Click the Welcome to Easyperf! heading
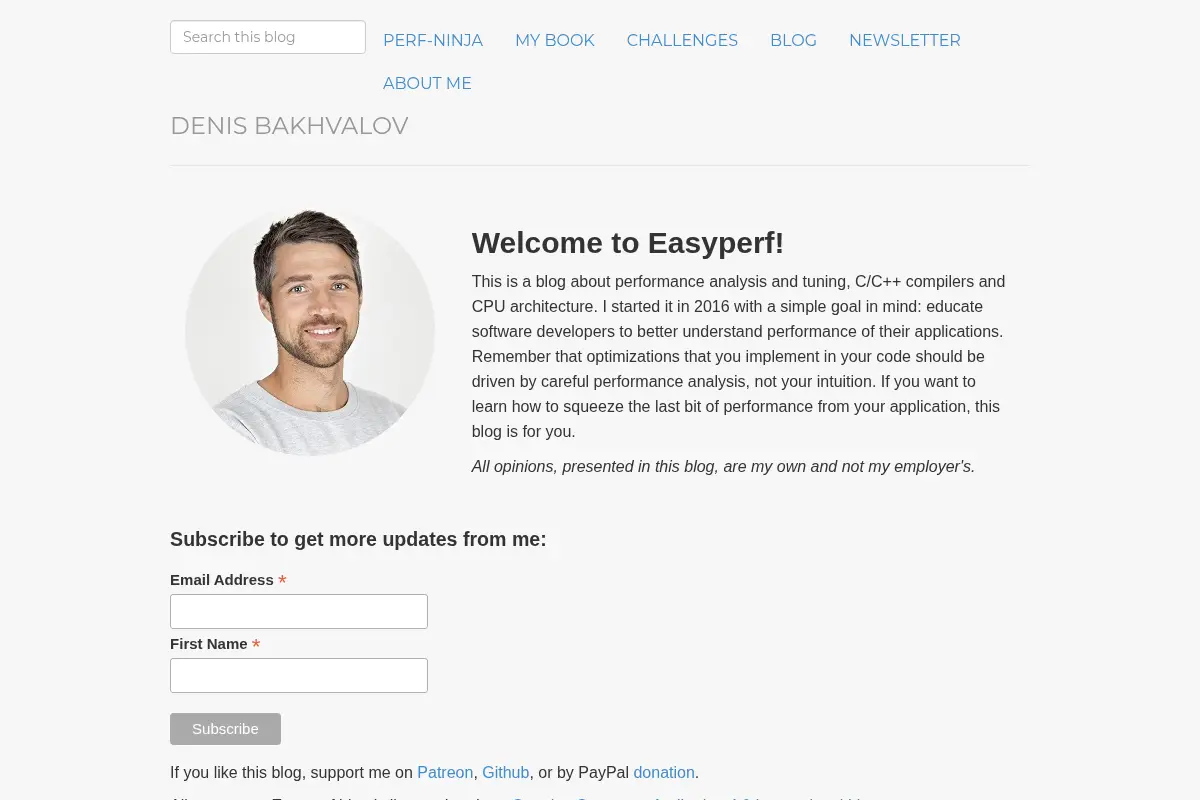Screen dimensions: 1200x800 pos(628,243)
